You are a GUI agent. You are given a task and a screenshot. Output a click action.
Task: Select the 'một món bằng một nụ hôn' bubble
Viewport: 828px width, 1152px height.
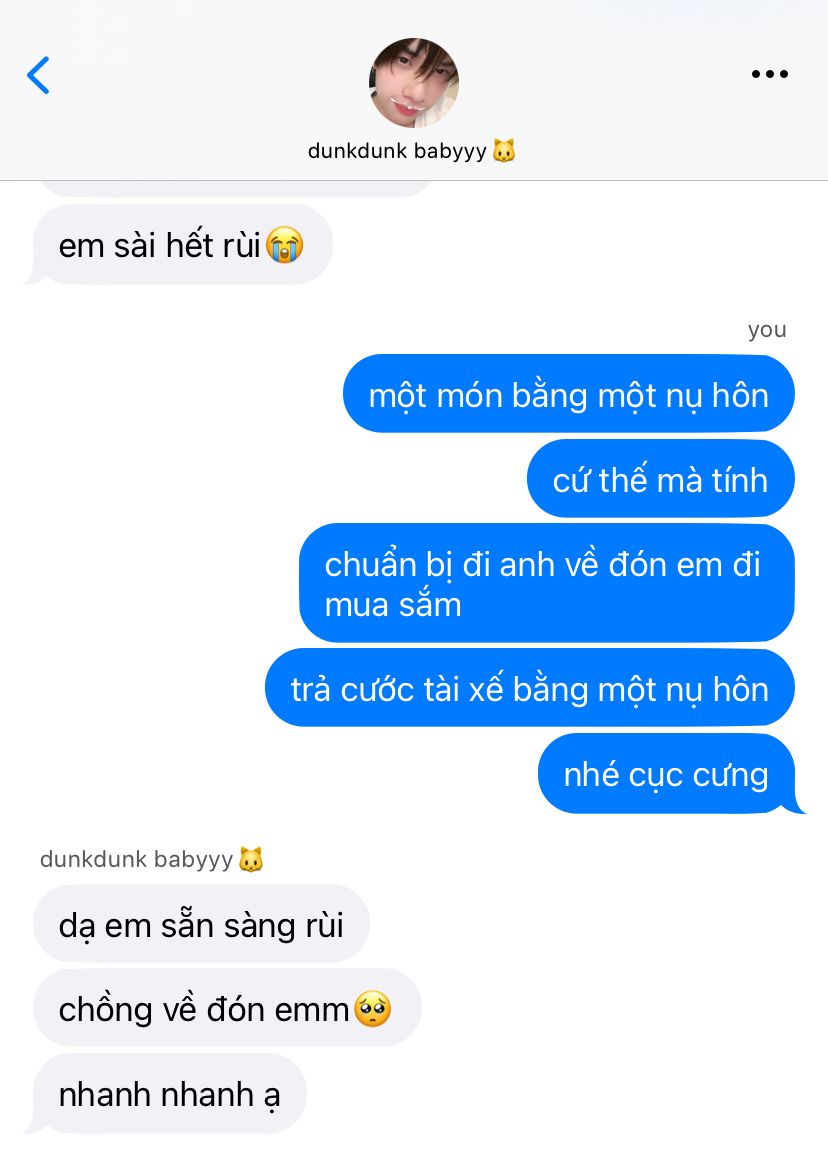click(569, 395)
